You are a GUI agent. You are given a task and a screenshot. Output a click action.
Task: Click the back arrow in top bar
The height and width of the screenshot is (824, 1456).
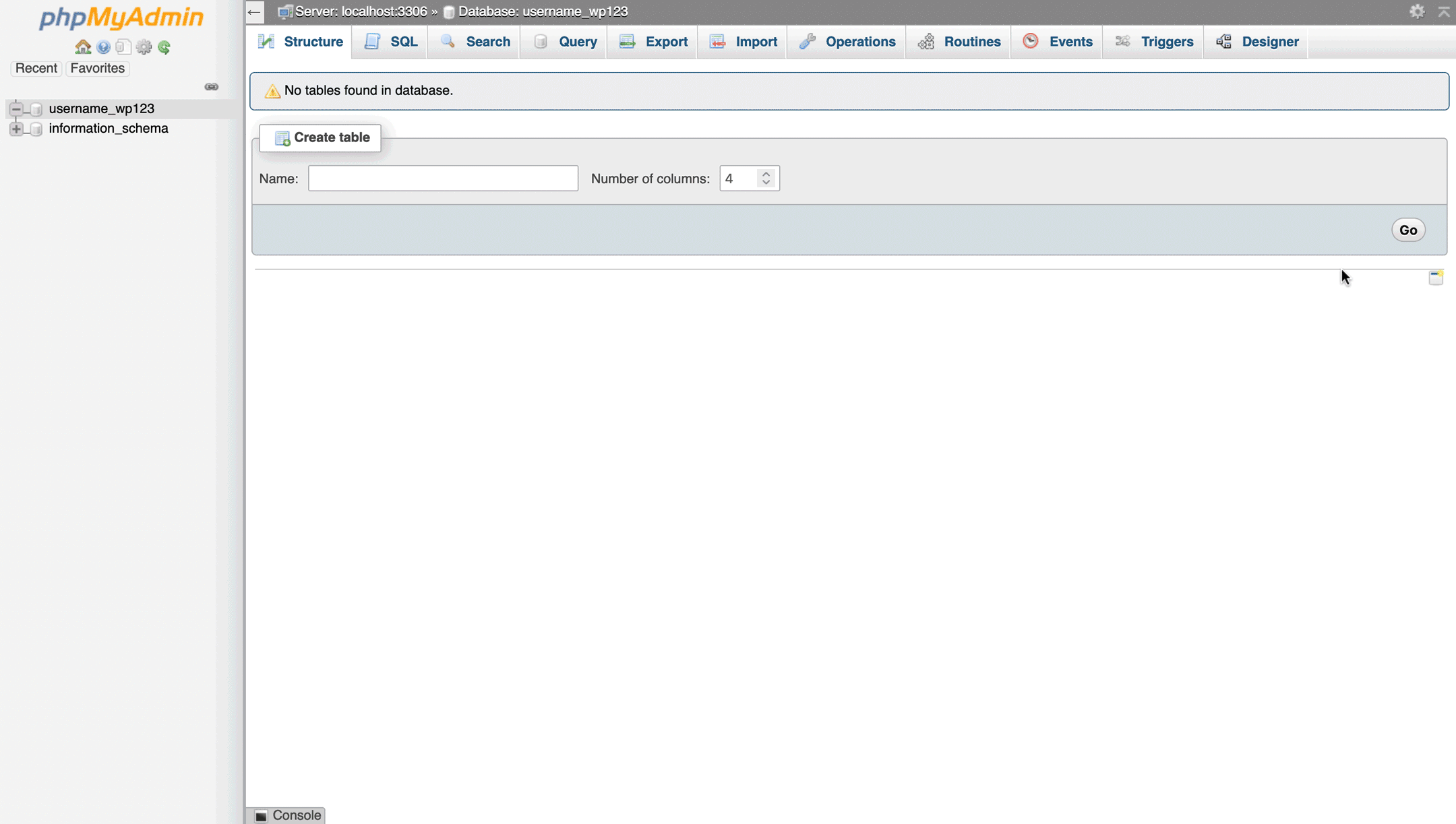tap(254, 11)
